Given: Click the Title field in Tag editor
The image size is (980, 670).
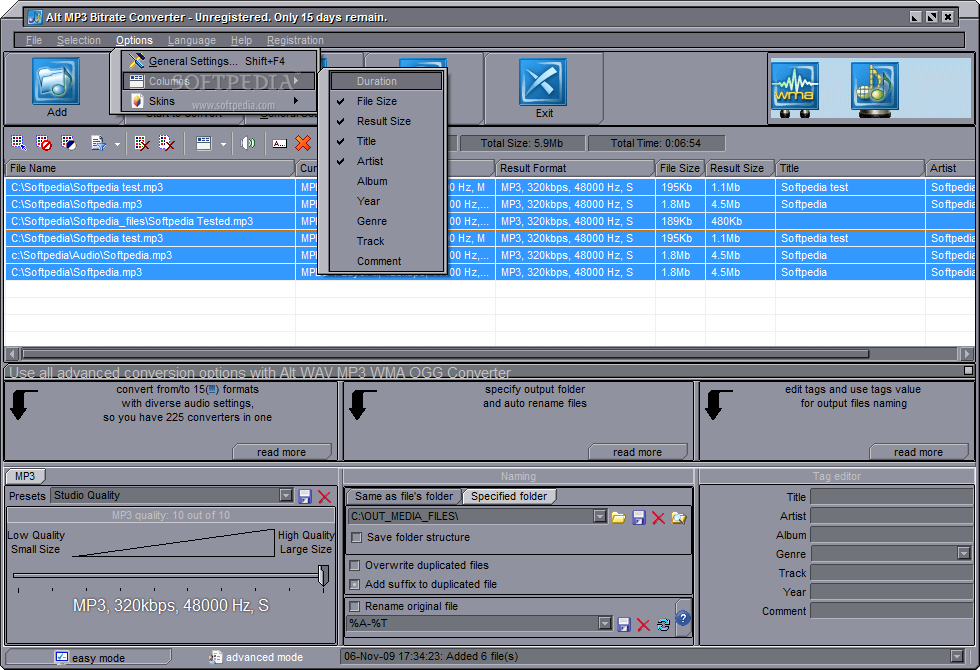Looking at the screenshot, I should click(x=892, y=497).
